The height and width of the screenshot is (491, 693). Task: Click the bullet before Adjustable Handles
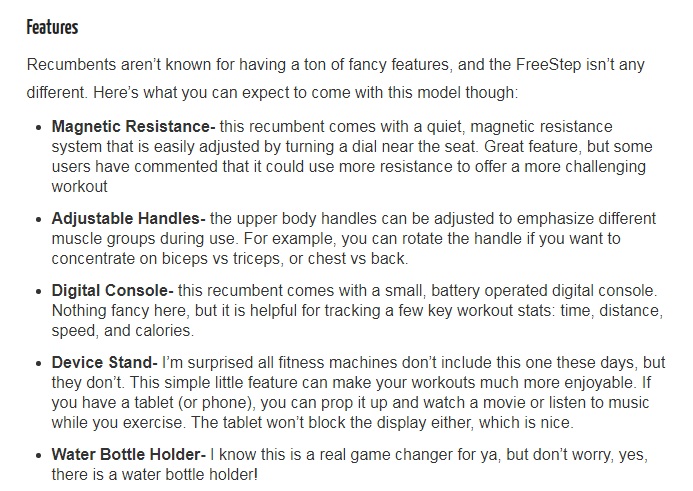(39, 220)
